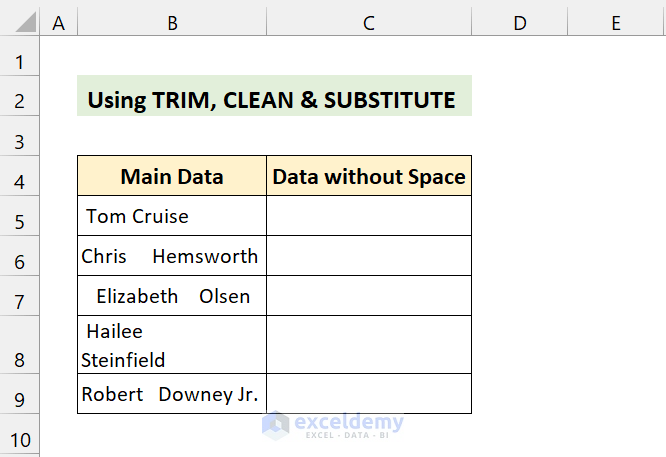Screen dimensions: 666x457
Task: Select column D header
Action: (519, 23)
